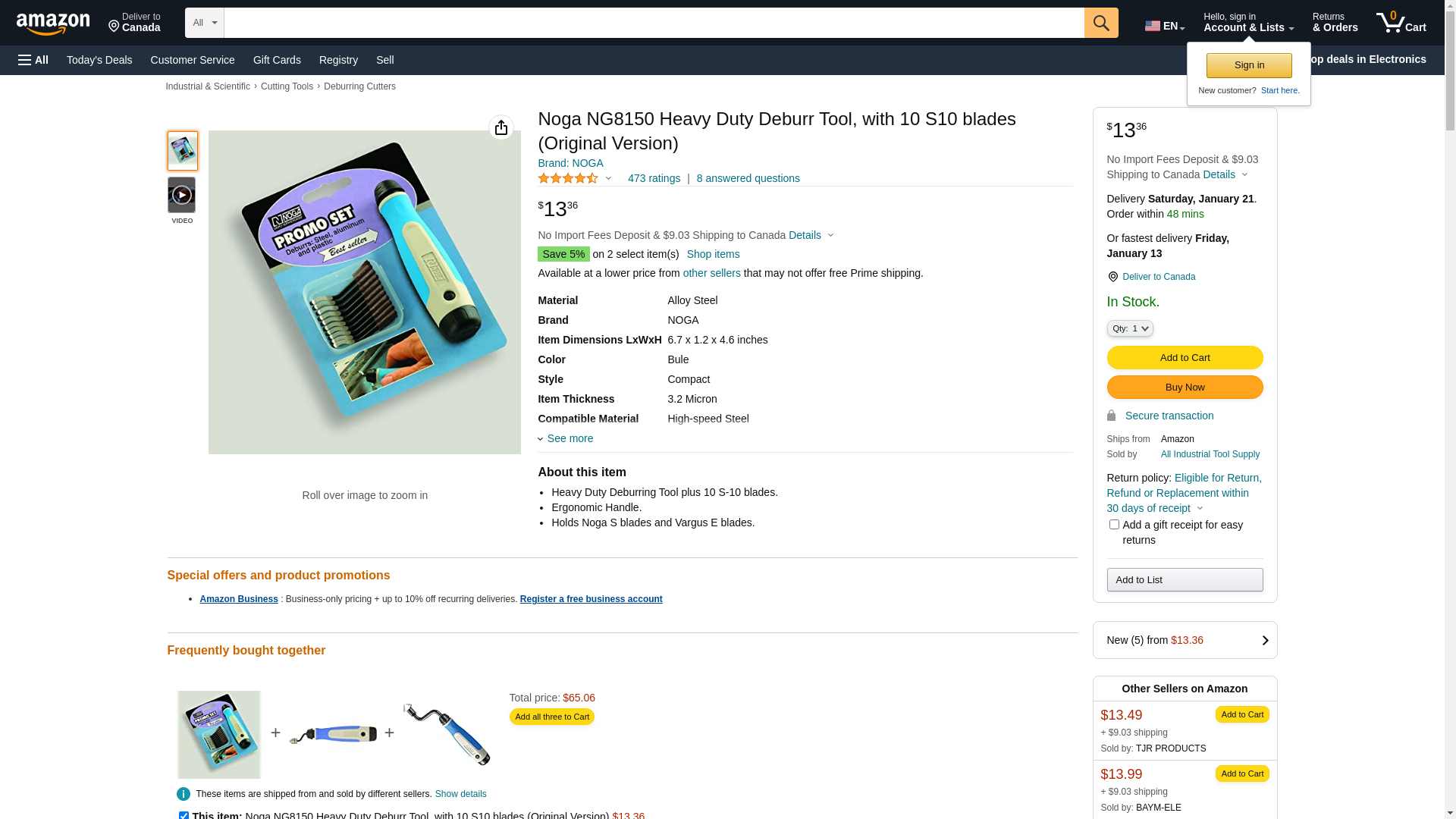Click the Amazon logo

(x=53, y=24)
